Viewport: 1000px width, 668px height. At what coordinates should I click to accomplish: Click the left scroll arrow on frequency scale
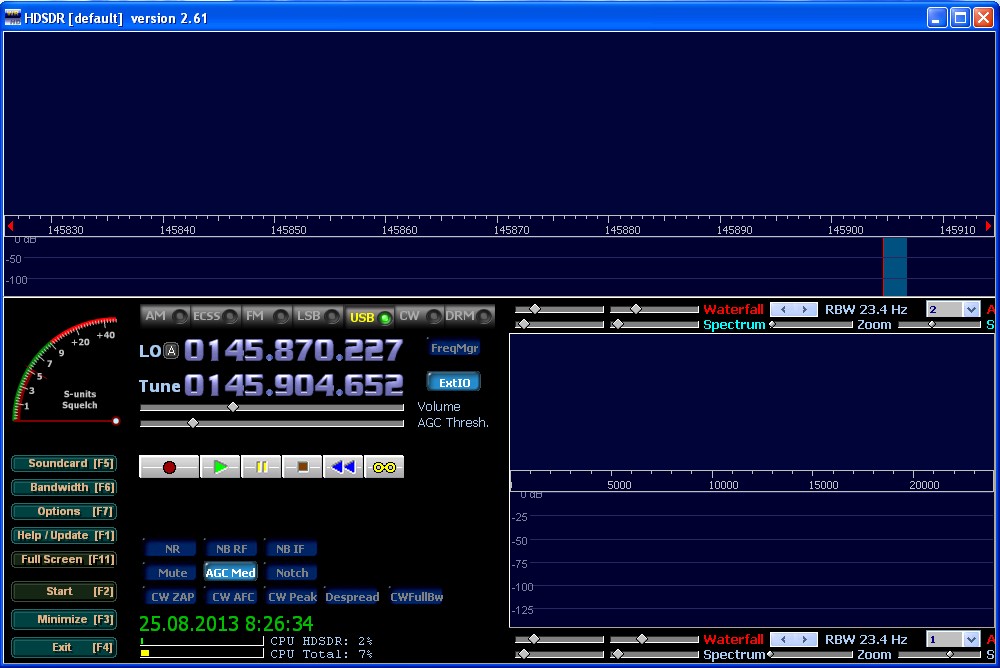10,227
